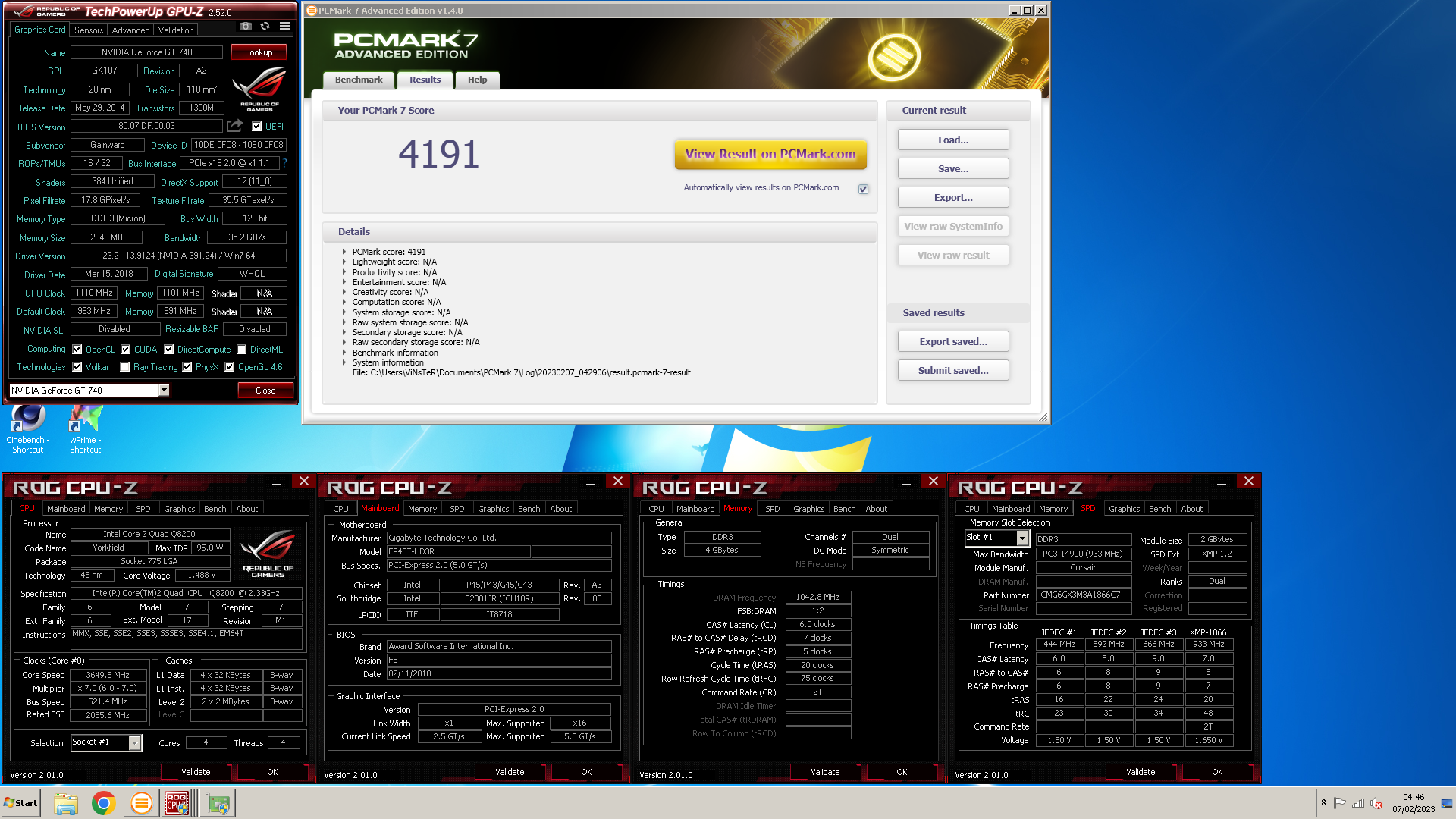Toggle the UEFI checkbox in GPU-Z

[x=257, y=127]
